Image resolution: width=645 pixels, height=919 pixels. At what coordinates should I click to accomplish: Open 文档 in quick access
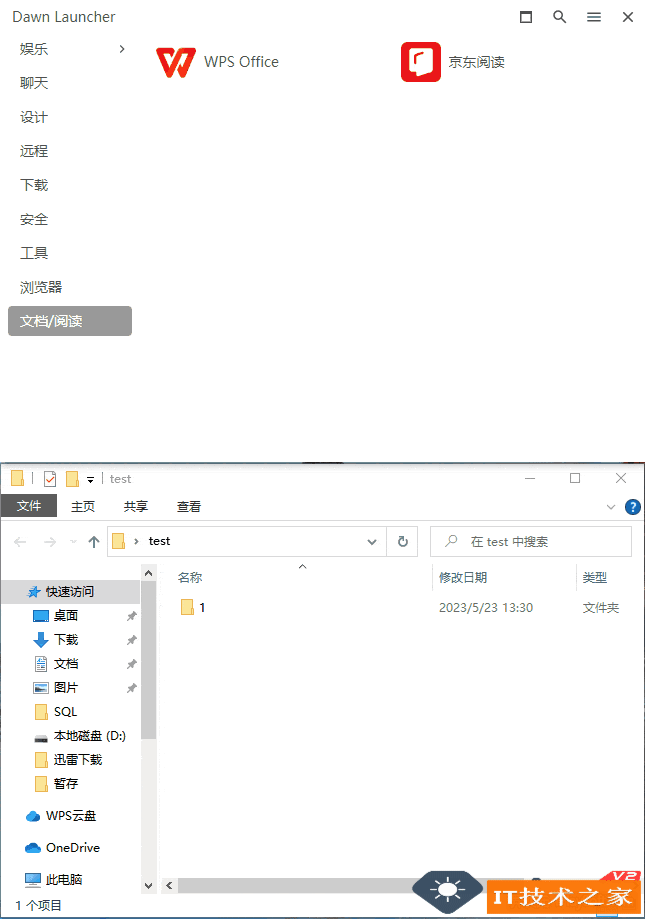(x=66, y=663)
